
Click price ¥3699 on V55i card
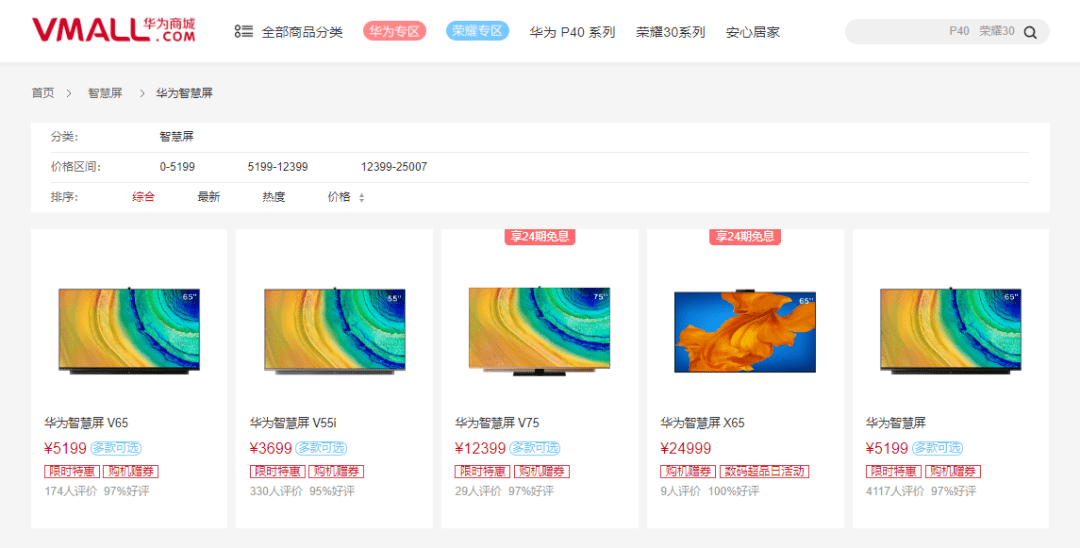(x=271, y=448)
